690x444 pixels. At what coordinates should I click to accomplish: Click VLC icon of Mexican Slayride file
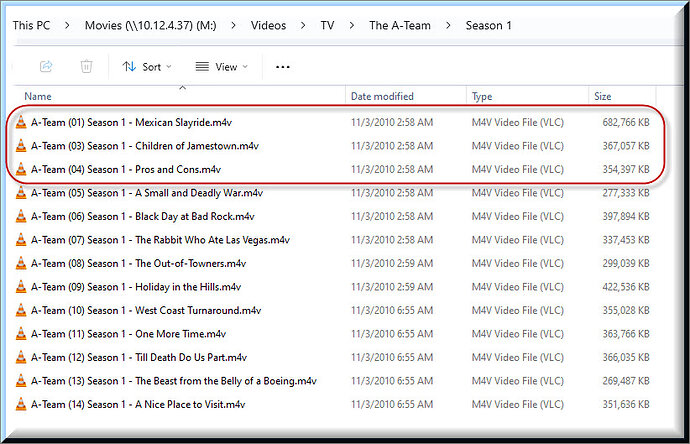tap(21, 122)
